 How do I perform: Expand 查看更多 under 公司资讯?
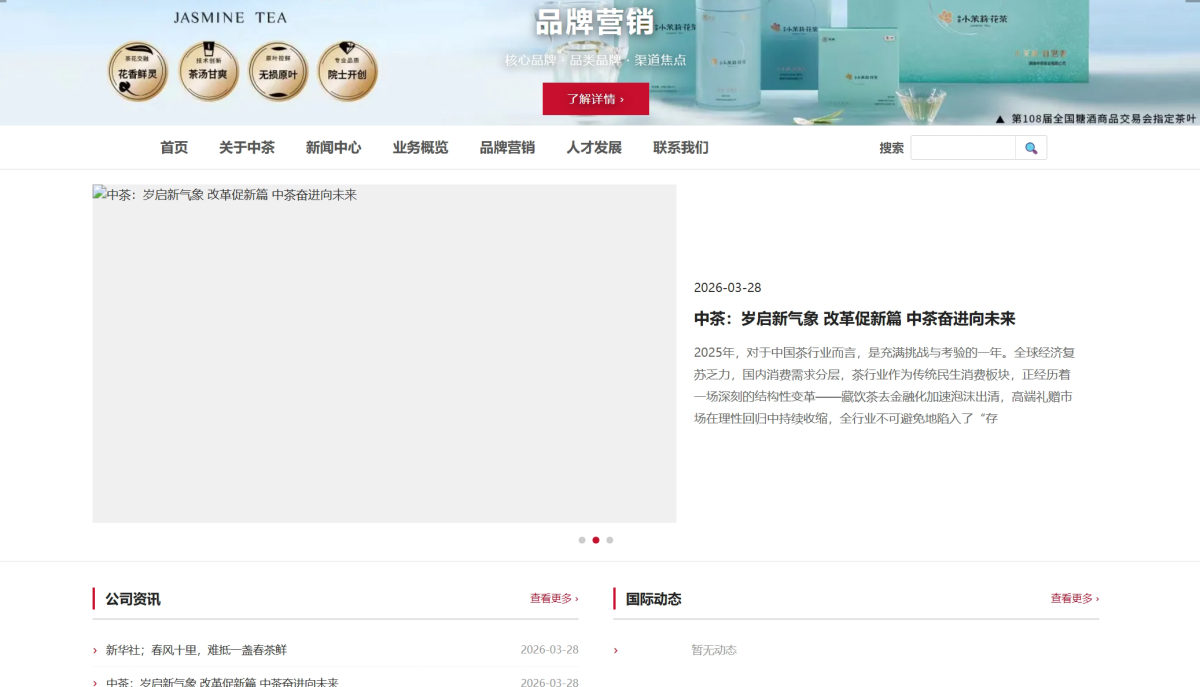[554, 598]
